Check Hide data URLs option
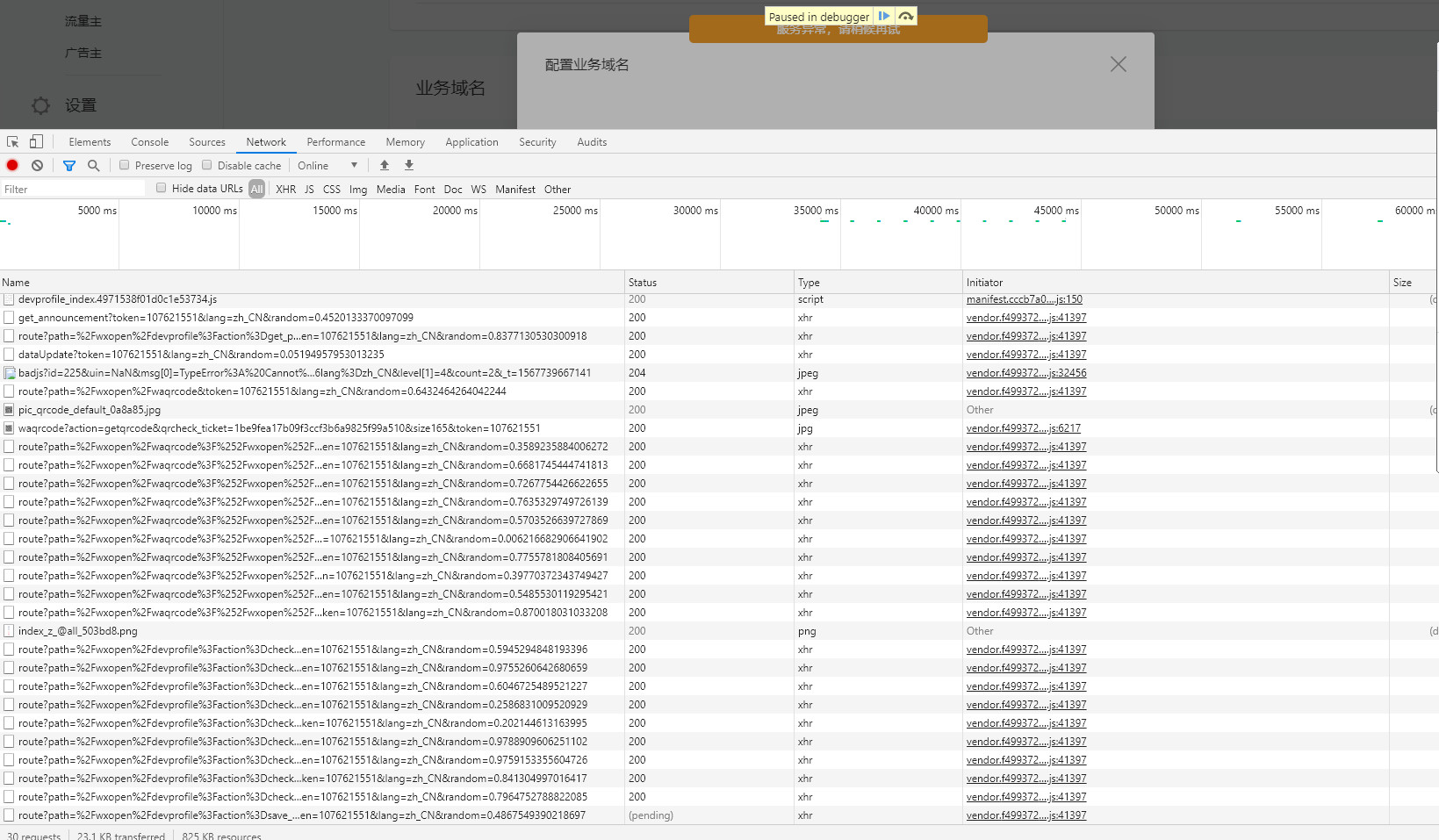Image resolution: width=1439 pixels, height=840 pixels. pyautogui.click(x=161, y=188)
